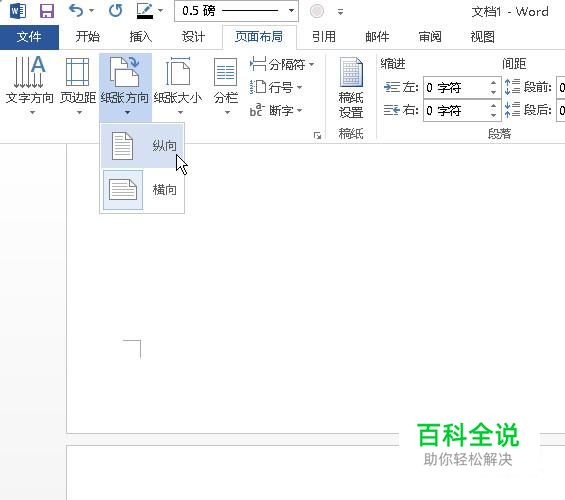The image size is (565, 500).
Task: Open the pen color dropdown arrow
Action: pos(161,10)
